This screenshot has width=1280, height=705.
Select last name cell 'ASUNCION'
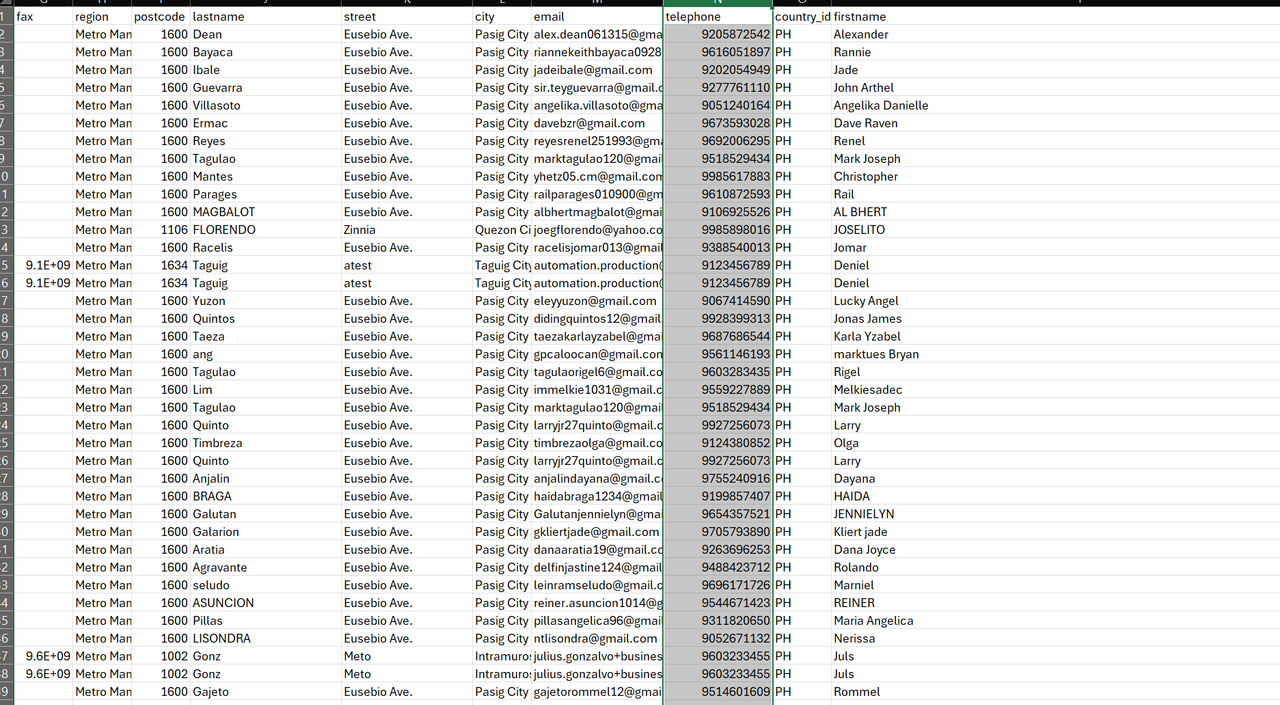pos(265,603)
